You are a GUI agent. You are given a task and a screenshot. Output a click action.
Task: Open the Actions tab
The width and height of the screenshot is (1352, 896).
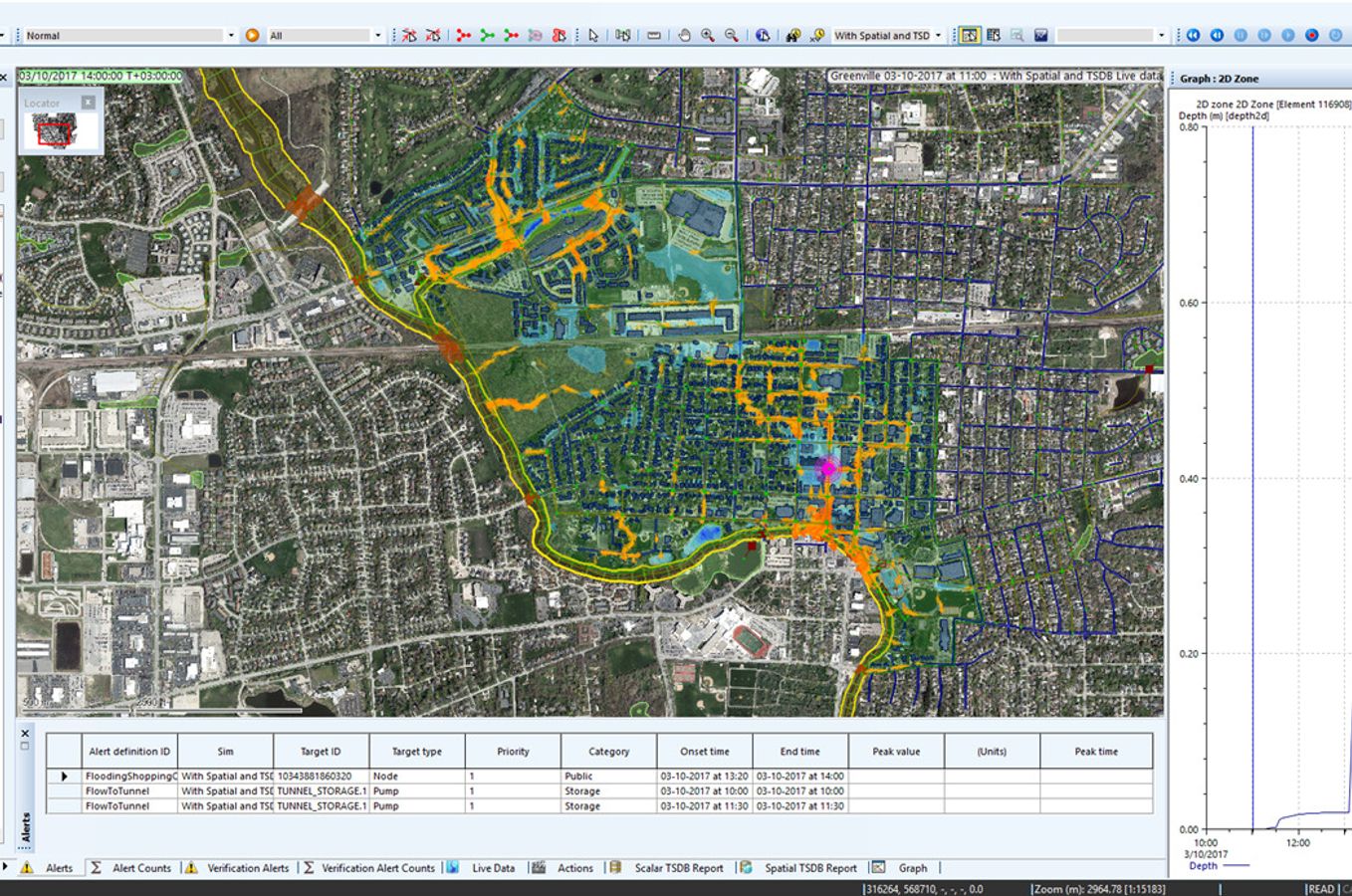[574, 868]
